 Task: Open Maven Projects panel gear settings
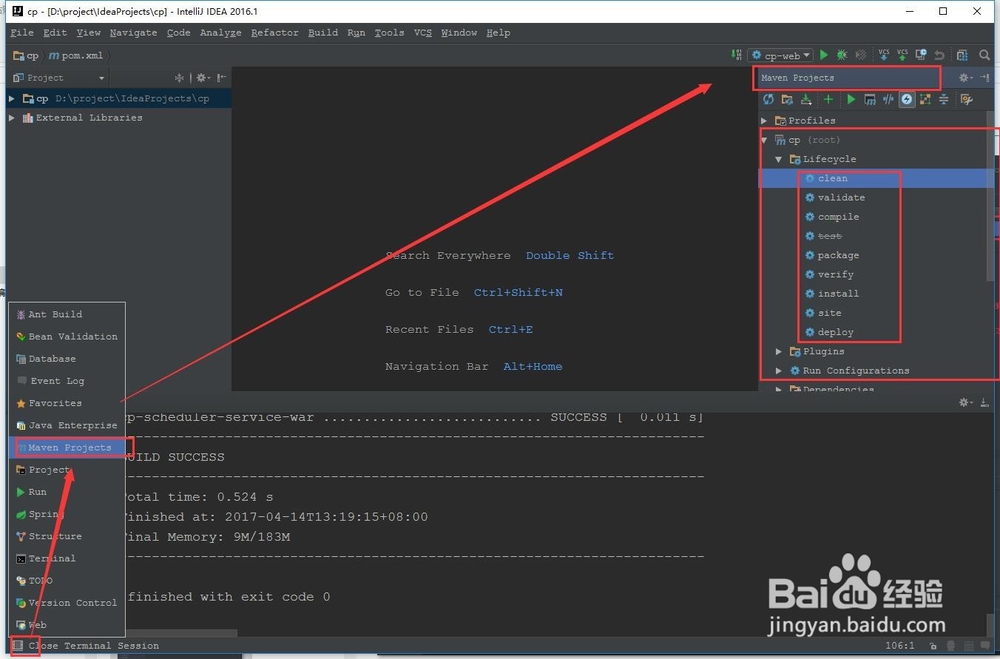pos(965,78)
